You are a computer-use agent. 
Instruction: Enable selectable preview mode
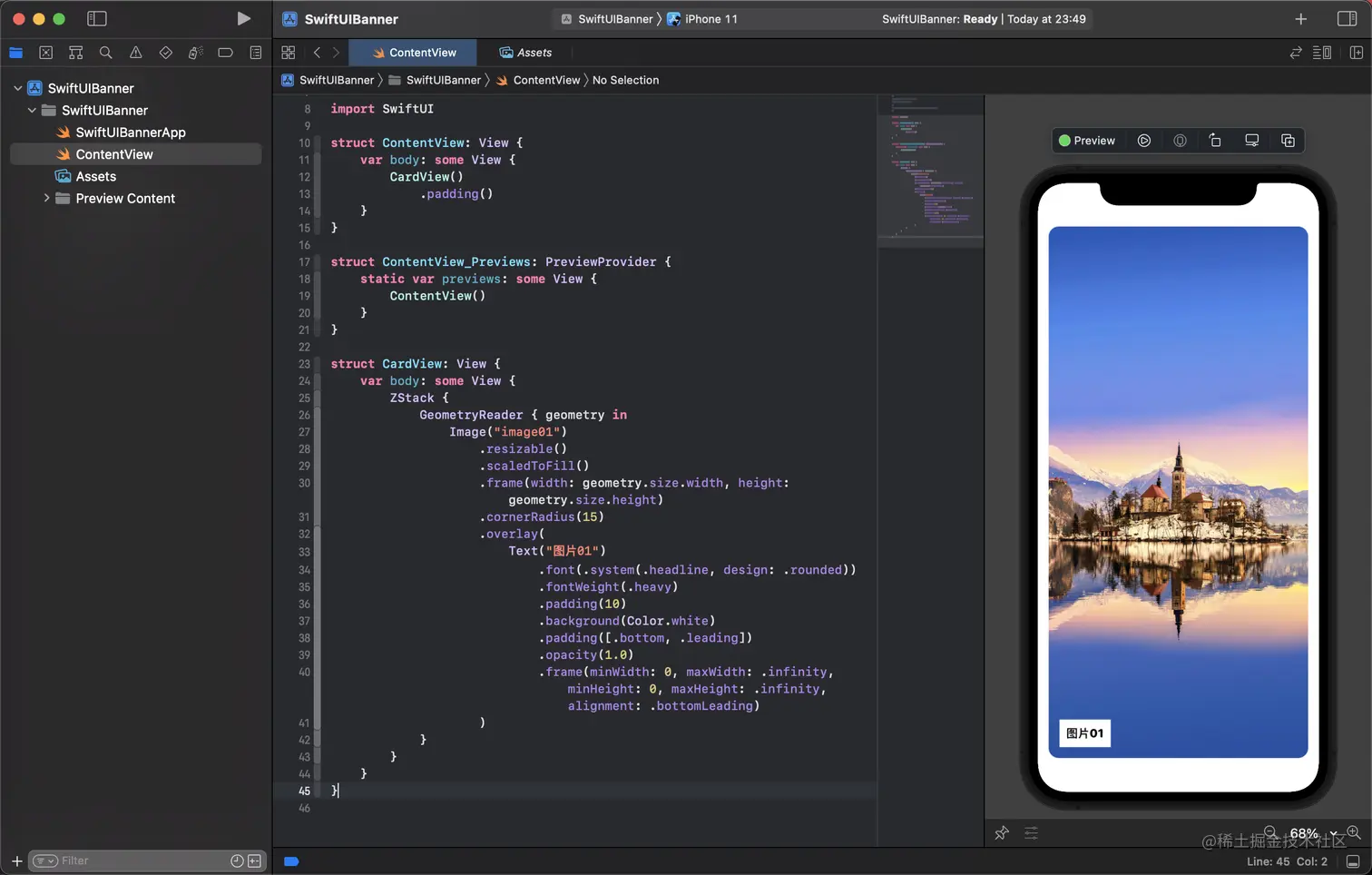tap(1180, 141)
